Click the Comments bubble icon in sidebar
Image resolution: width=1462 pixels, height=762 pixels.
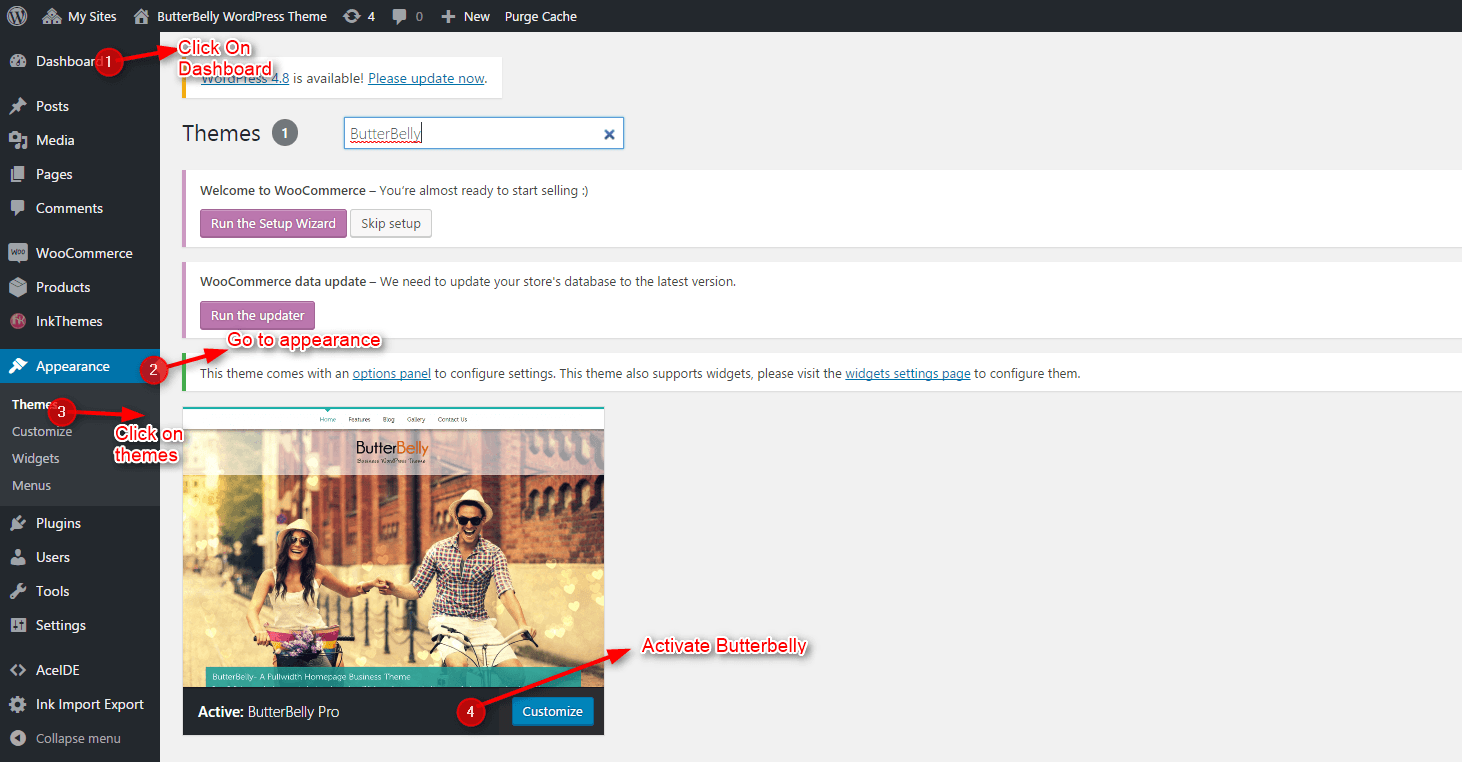[x=18, y=208]
